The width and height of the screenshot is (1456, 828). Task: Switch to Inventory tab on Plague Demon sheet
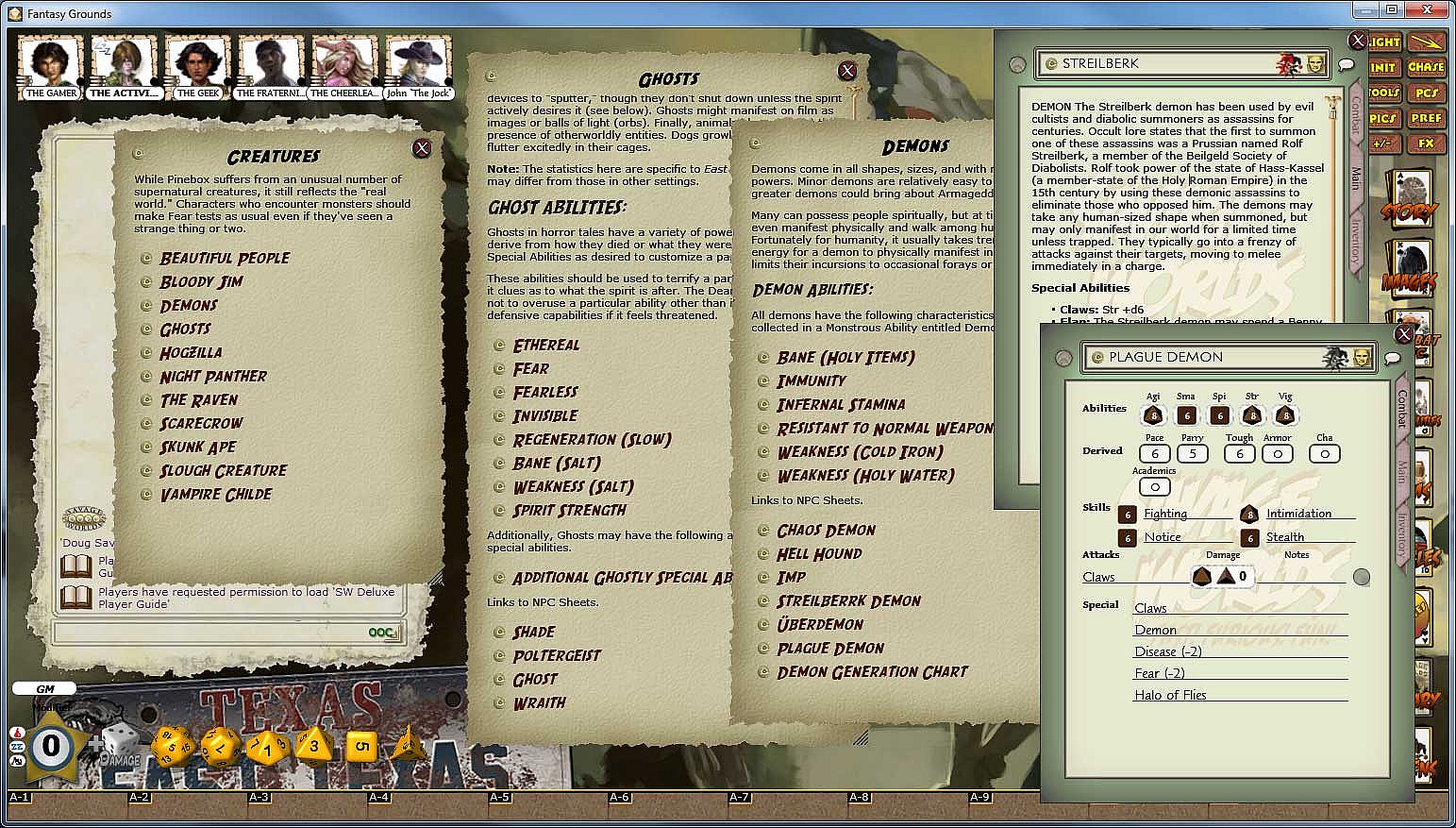click(1402, 534)
